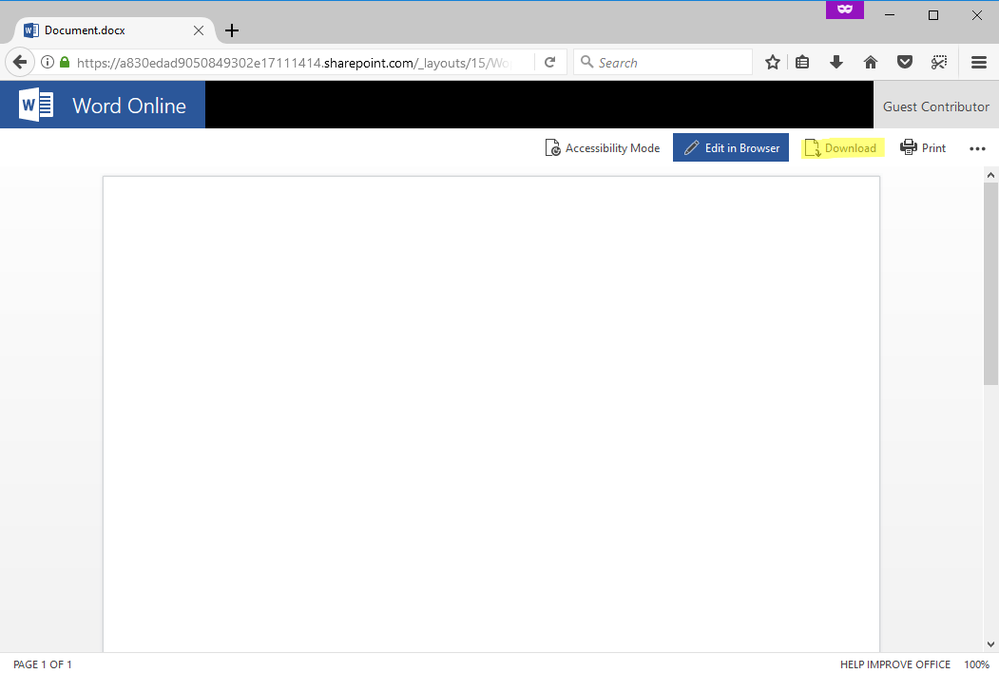This screenshot has height=674, width=999.
Task: Click the purple private browsing mask icon
Action: (x=845, y=10)
